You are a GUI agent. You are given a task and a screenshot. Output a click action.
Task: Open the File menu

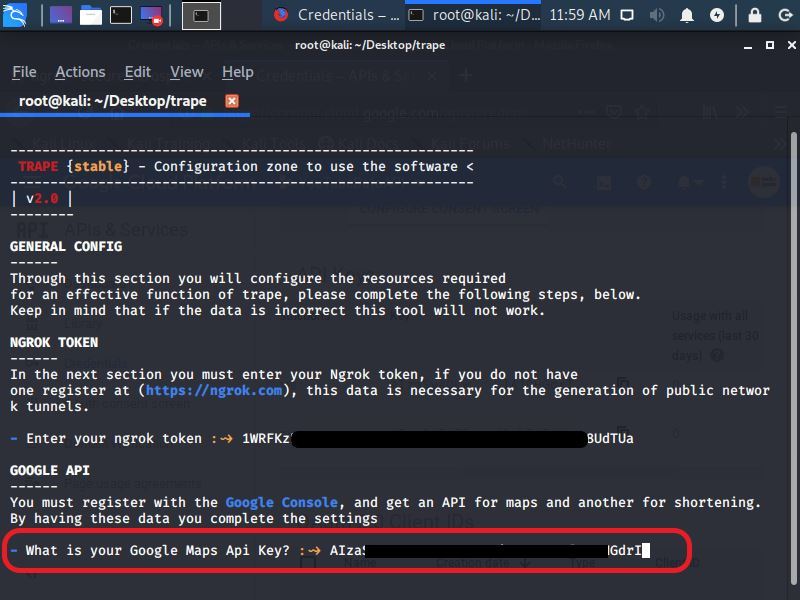point(24,72)
